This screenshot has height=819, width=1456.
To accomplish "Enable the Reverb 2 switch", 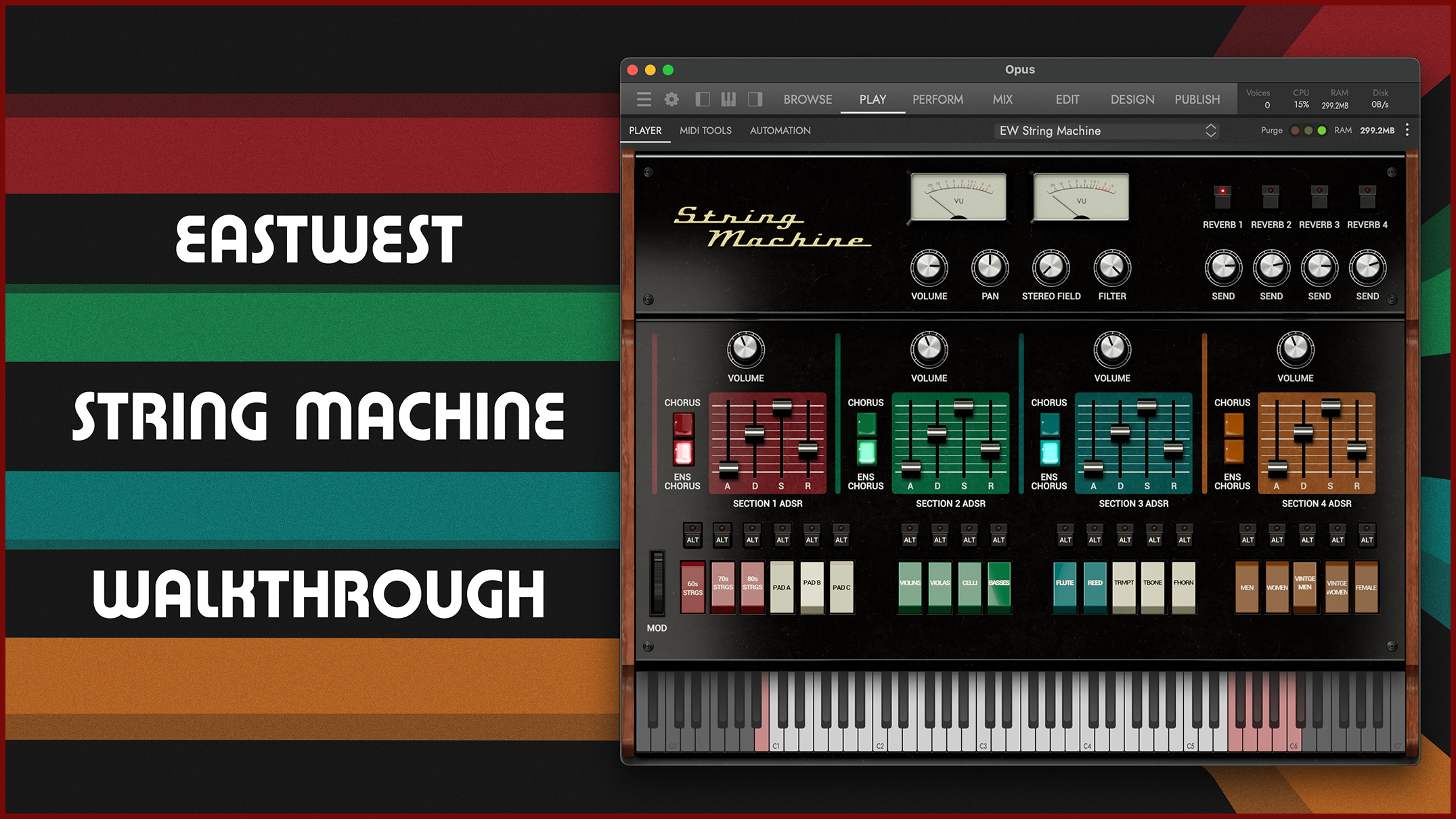I will coord(1271,197).
